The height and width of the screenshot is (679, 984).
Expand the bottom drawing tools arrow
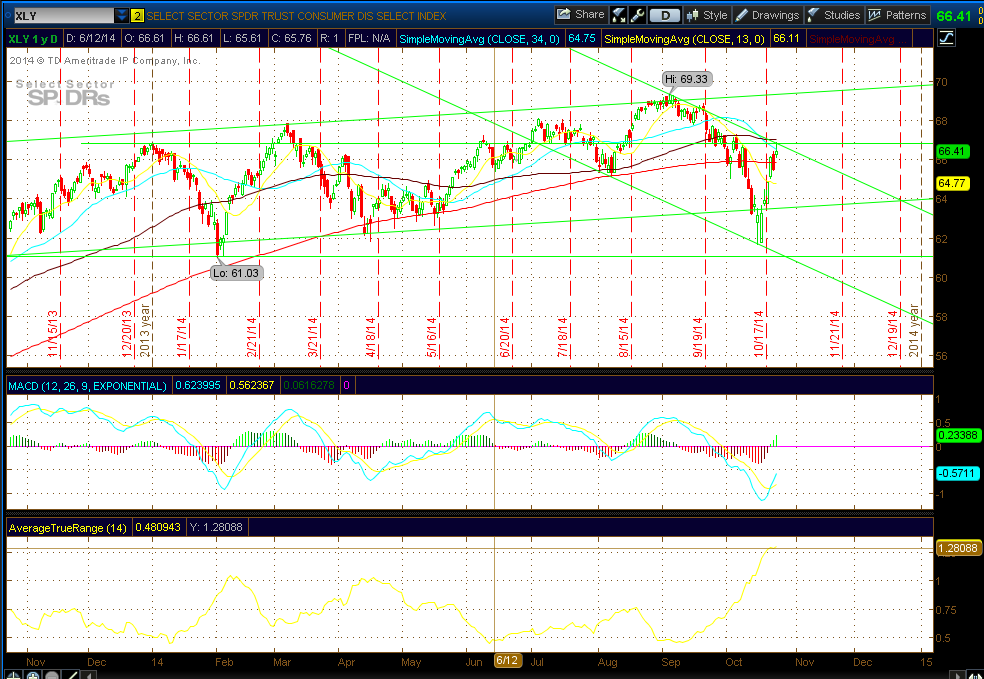click(x=88, y=675)
